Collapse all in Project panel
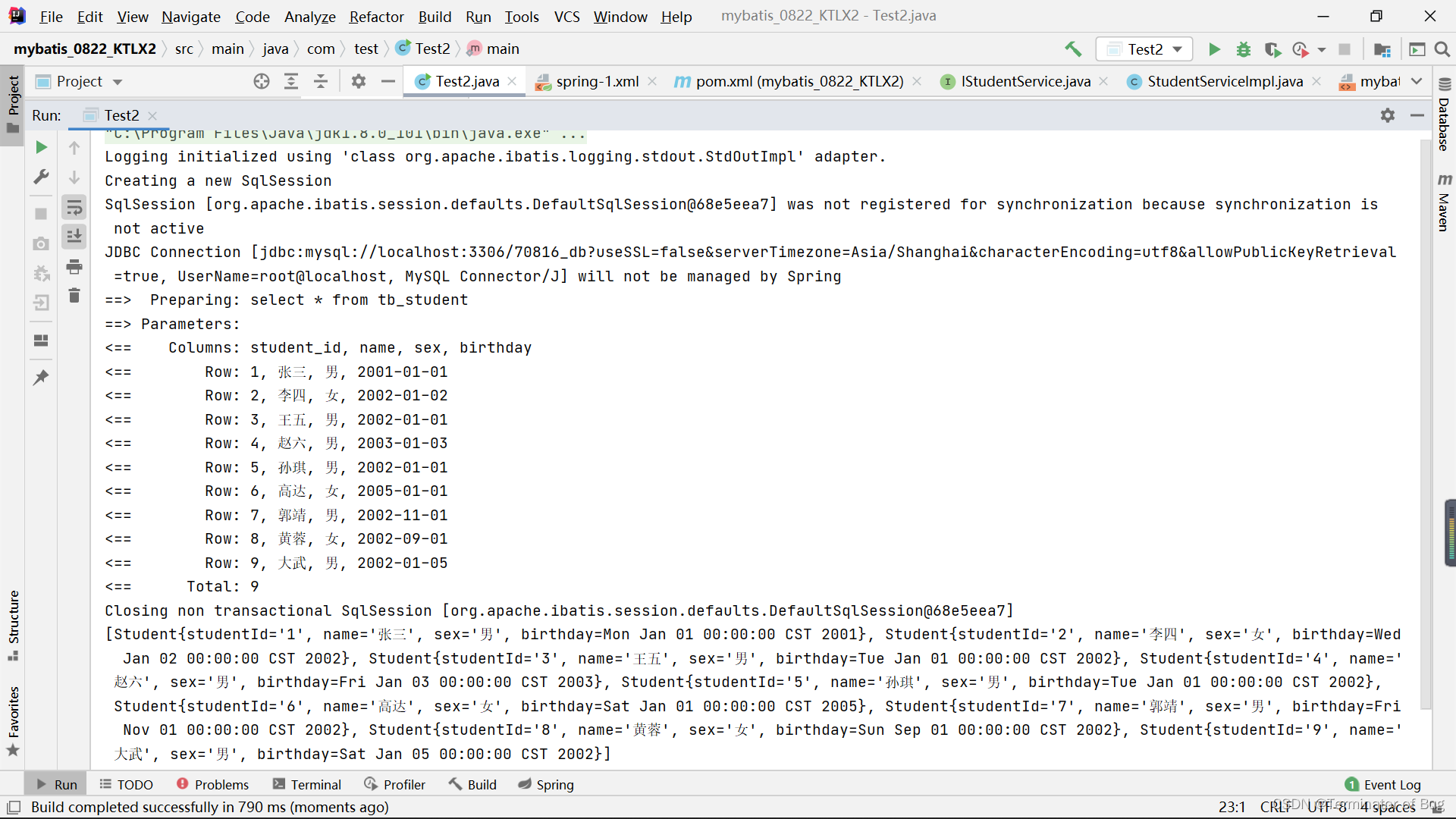The image size is (1456, 819). click(x=321, y=81)
